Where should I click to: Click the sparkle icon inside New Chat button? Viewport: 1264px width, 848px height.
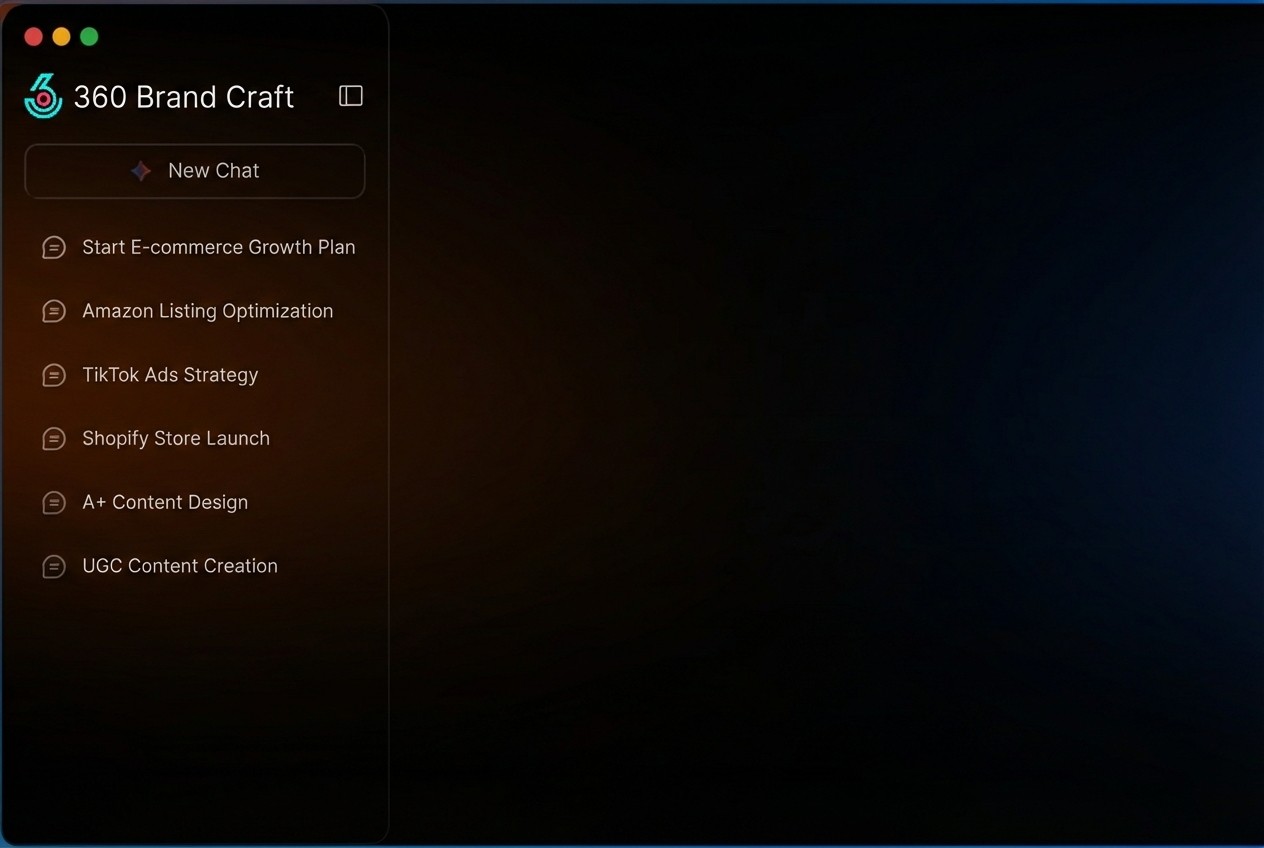[x=141, y=170]
